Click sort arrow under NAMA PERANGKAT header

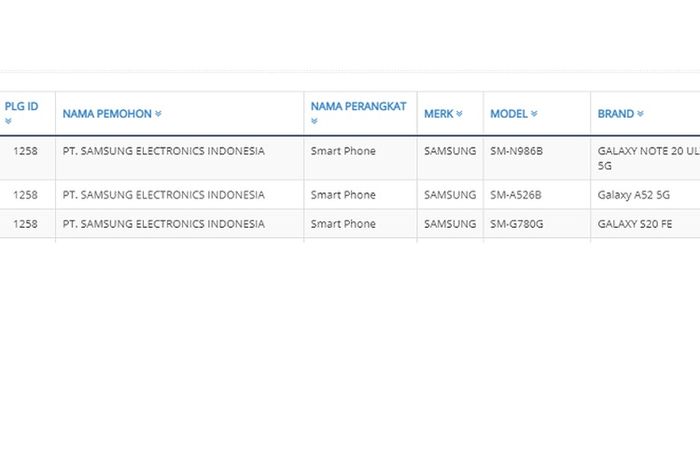(315, 122)
